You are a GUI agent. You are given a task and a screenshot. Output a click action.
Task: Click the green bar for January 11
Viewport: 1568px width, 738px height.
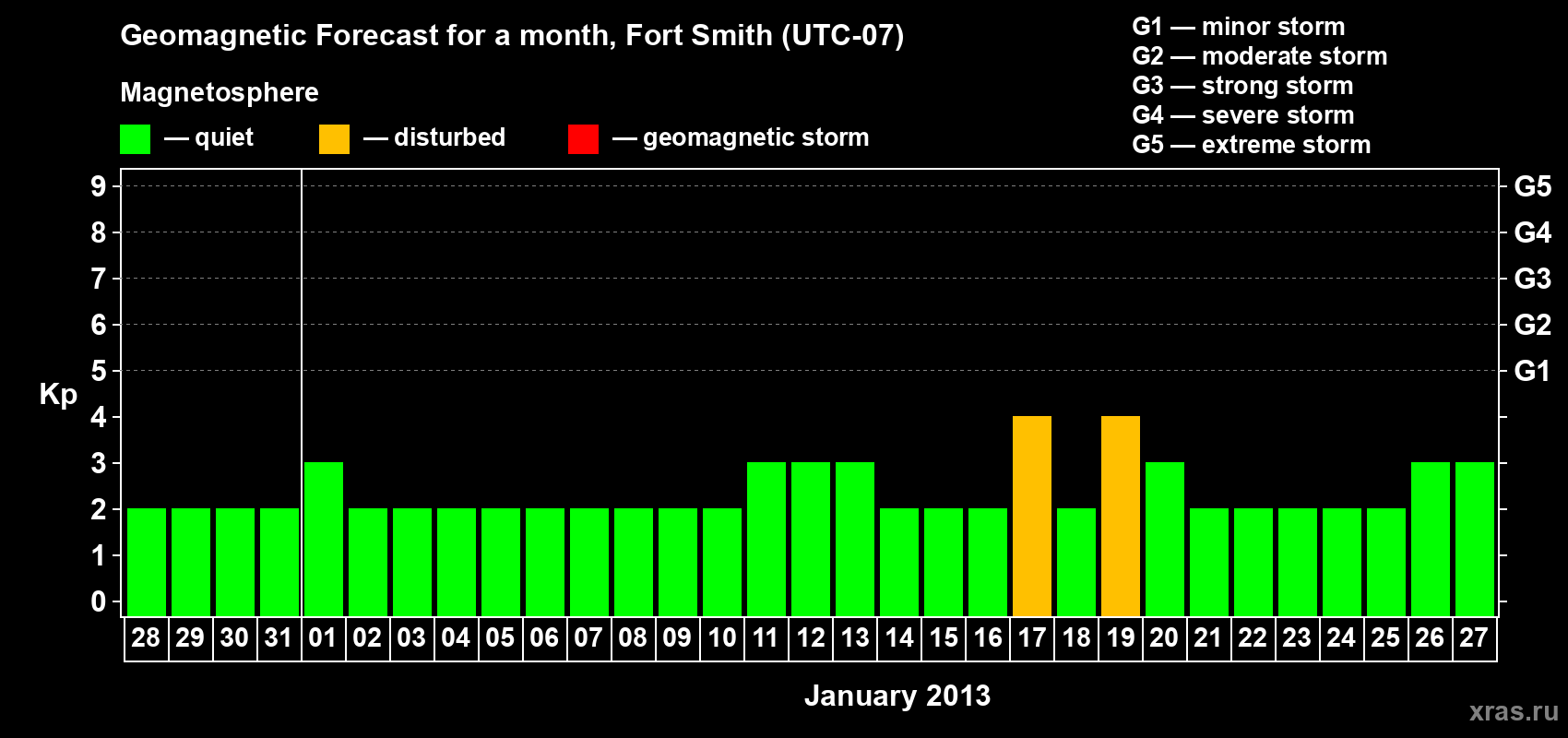766,540
